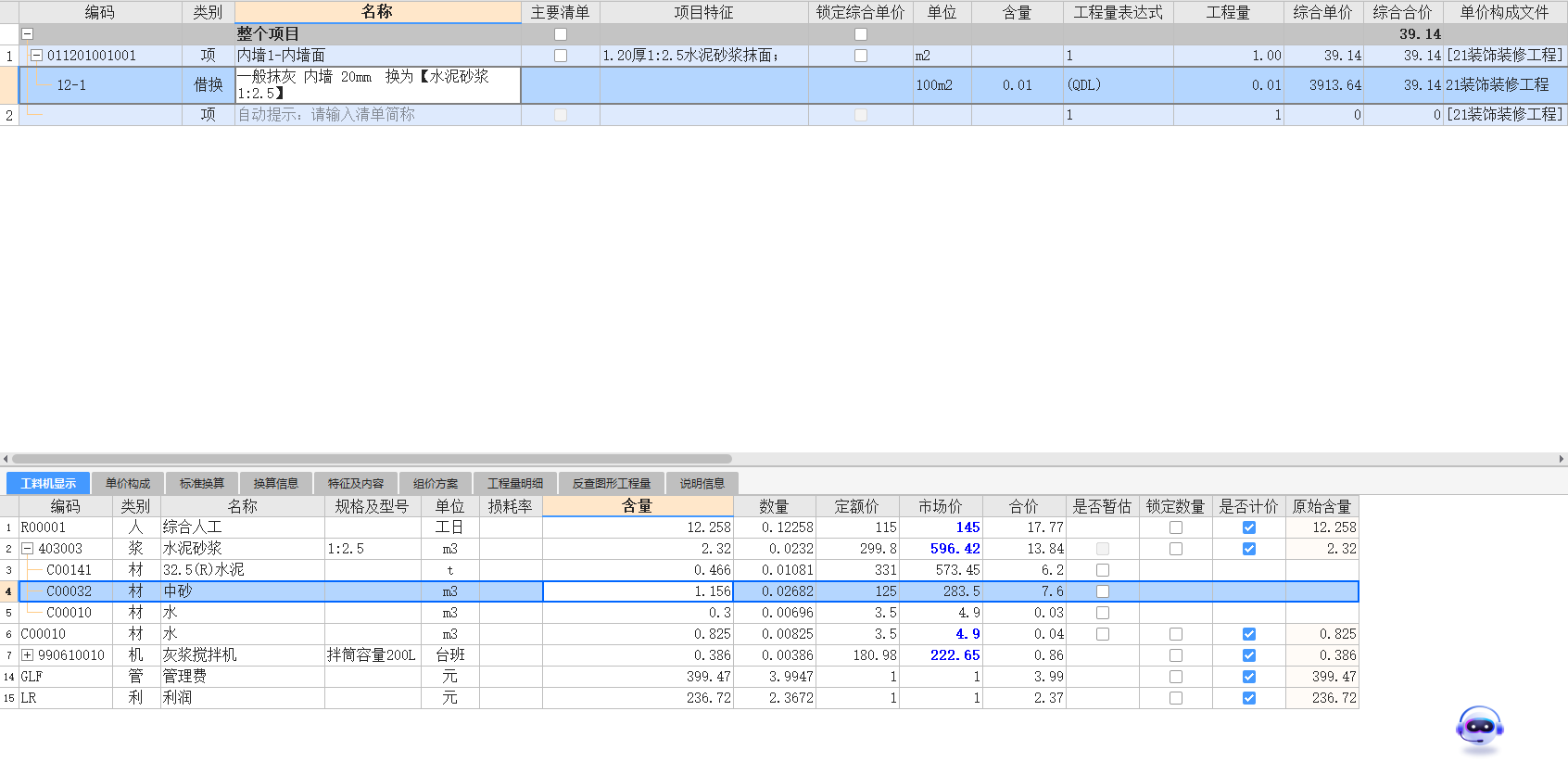The image size is (1568, 762).
Task: Click placeholder 自动提示:请输入清单简称
Action: pyautogui.click(x=326, y=115)
